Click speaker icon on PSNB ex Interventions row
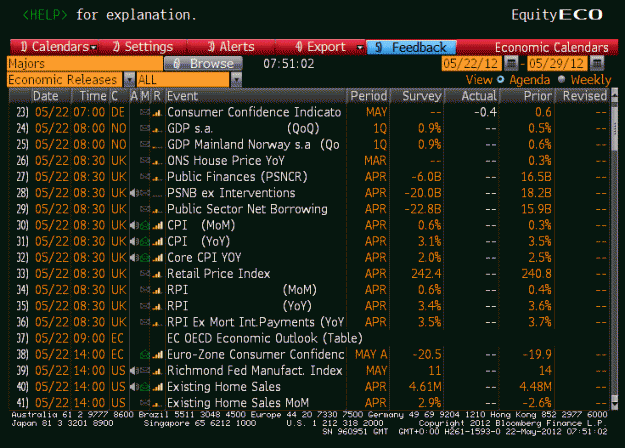The image size is (625, 448). pos(134,193)
